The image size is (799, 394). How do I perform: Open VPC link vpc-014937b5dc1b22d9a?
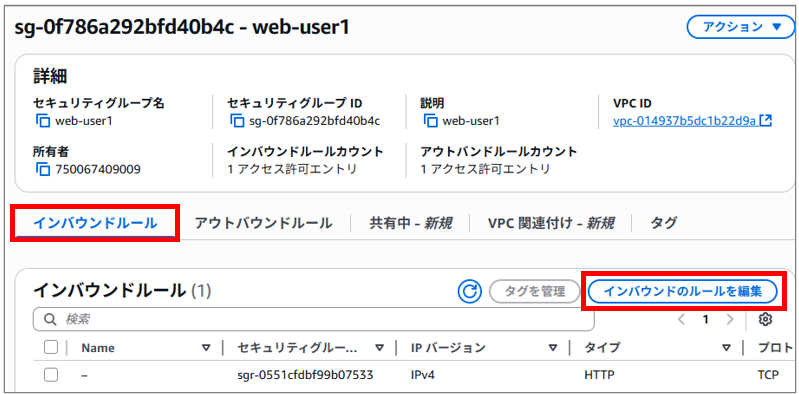pyautogui.click(x=684, y=121)
